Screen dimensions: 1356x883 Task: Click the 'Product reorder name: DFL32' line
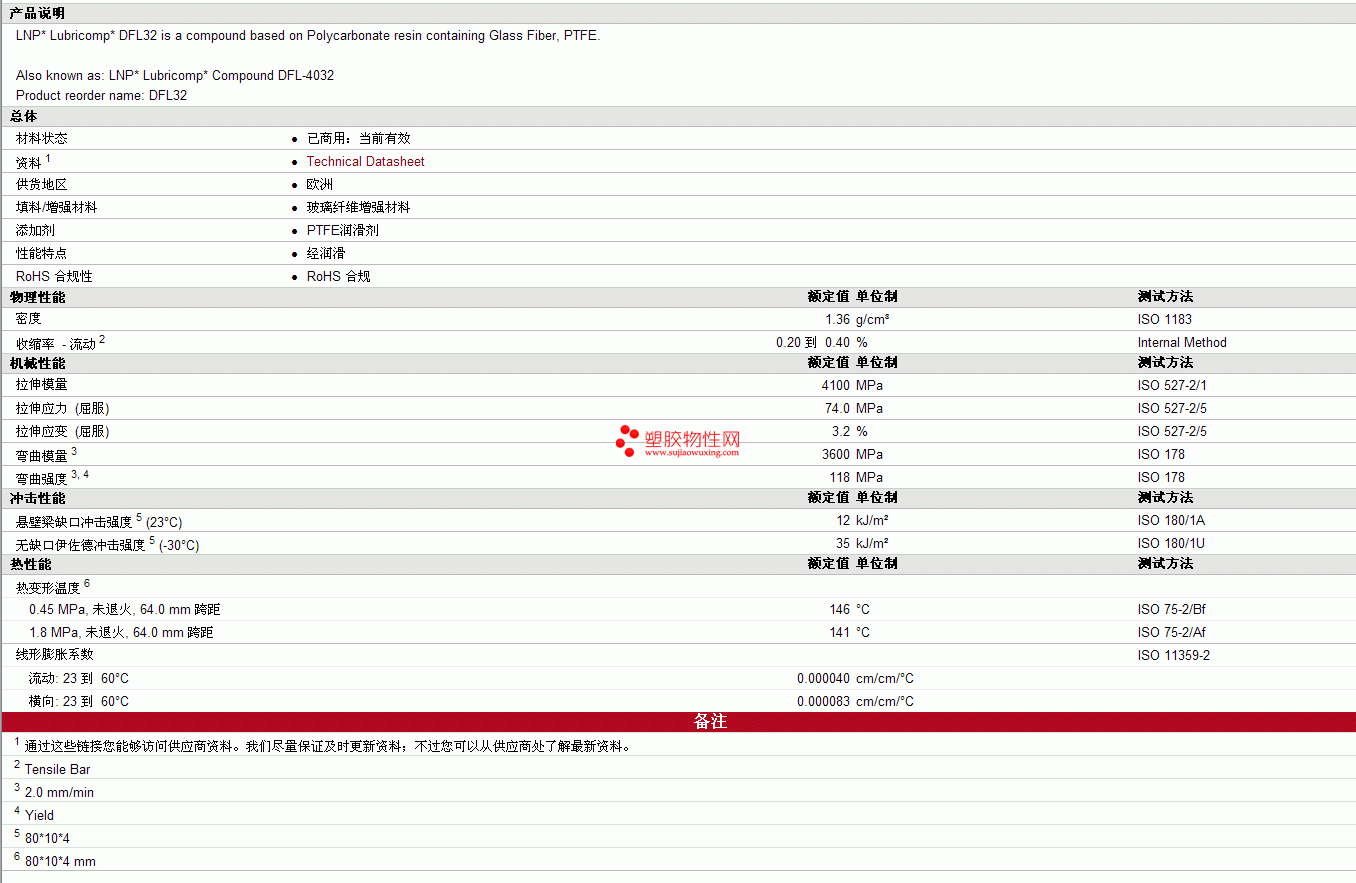point(101,96)
